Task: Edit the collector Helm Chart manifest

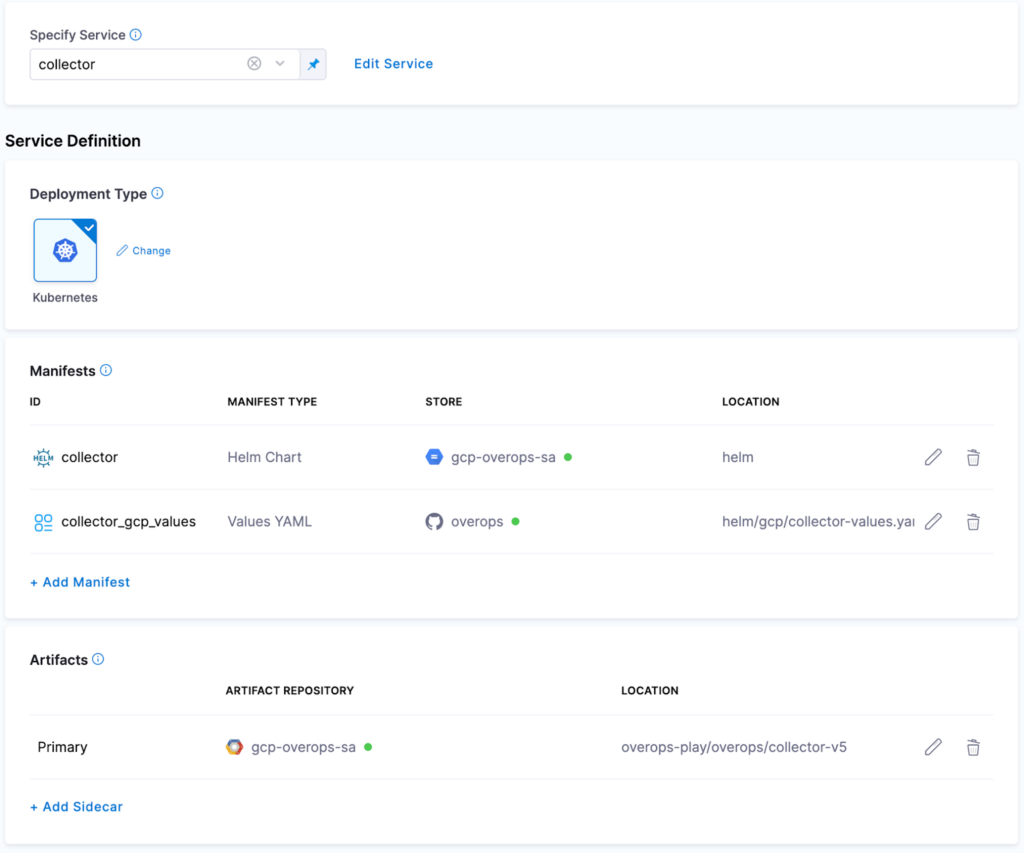Action: [x=933, y=456]
